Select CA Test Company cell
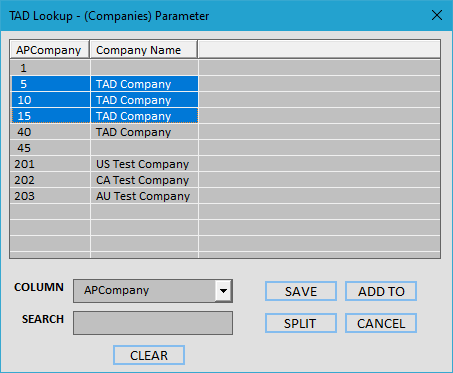 144,180
